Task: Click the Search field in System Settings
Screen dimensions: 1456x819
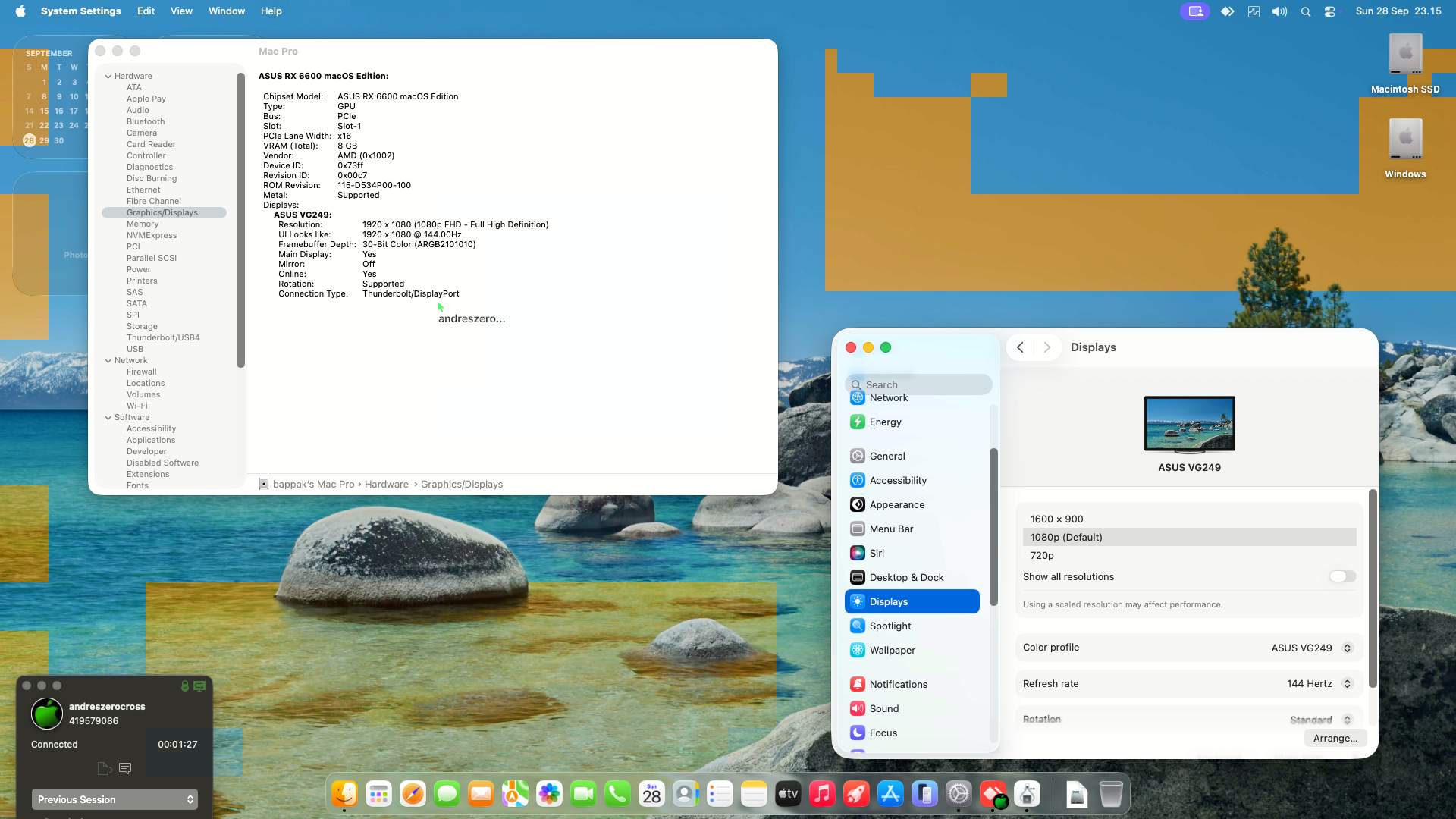Action: pos(918,384)
